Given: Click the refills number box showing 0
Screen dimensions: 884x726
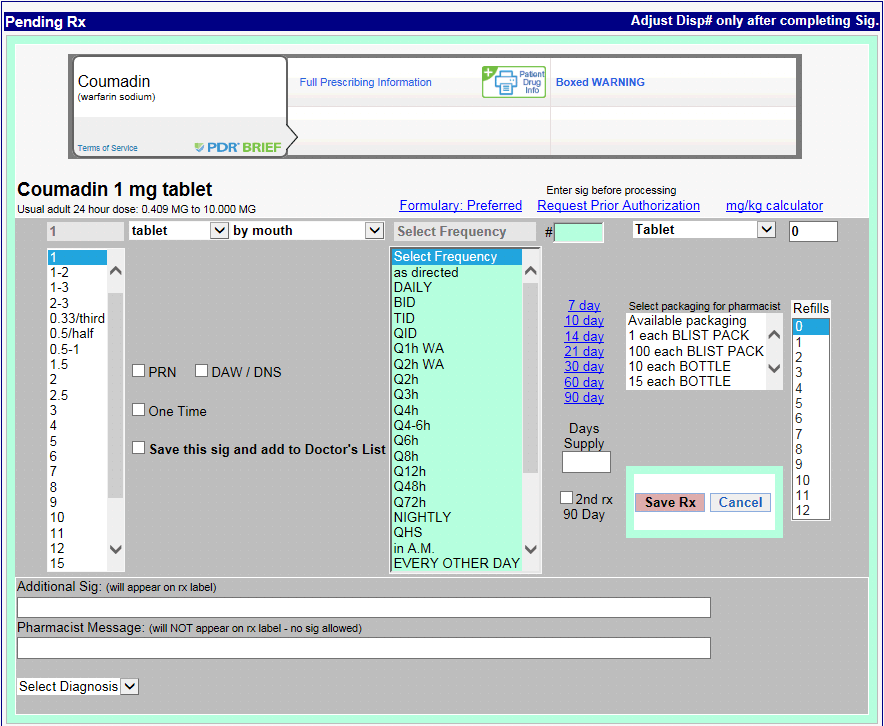Looking at the screenshot, I should coord(813,232).
